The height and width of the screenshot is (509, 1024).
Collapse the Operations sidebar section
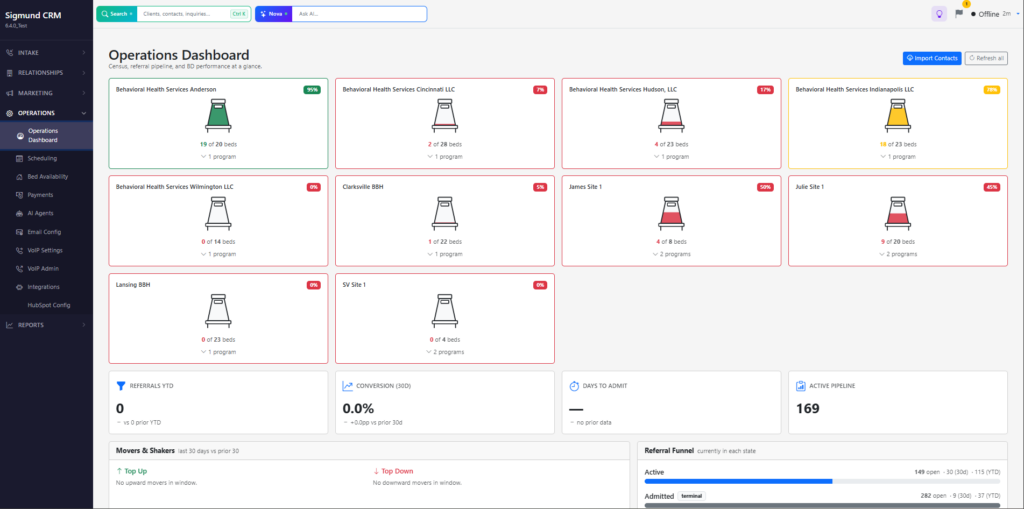84,113
